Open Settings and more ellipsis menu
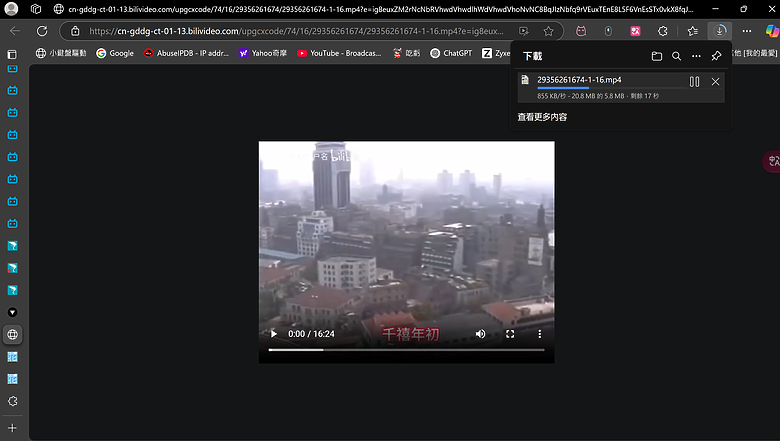The width and height of the screenshot is (780, 441). [747, 31]
